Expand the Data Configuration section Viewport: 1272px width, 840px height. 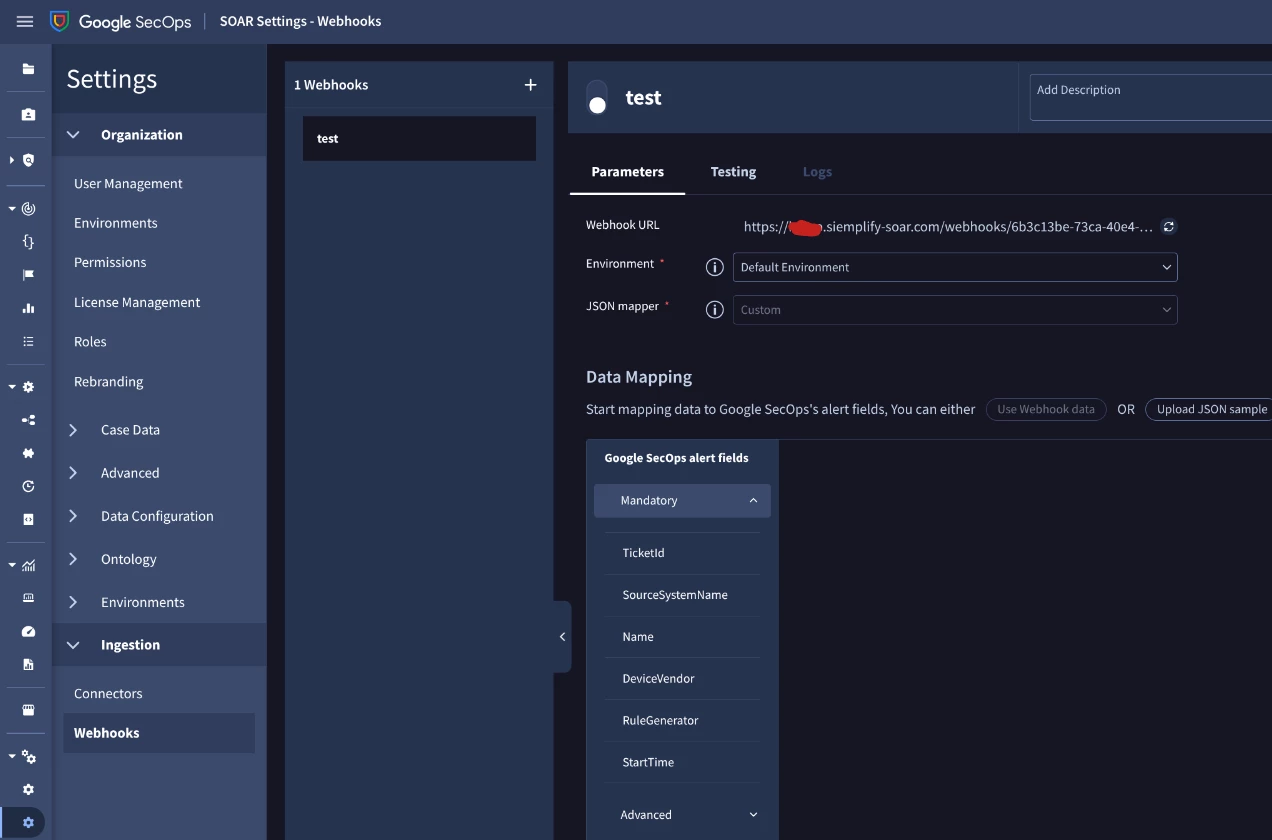pyautogui.click(x=73, y=516)
